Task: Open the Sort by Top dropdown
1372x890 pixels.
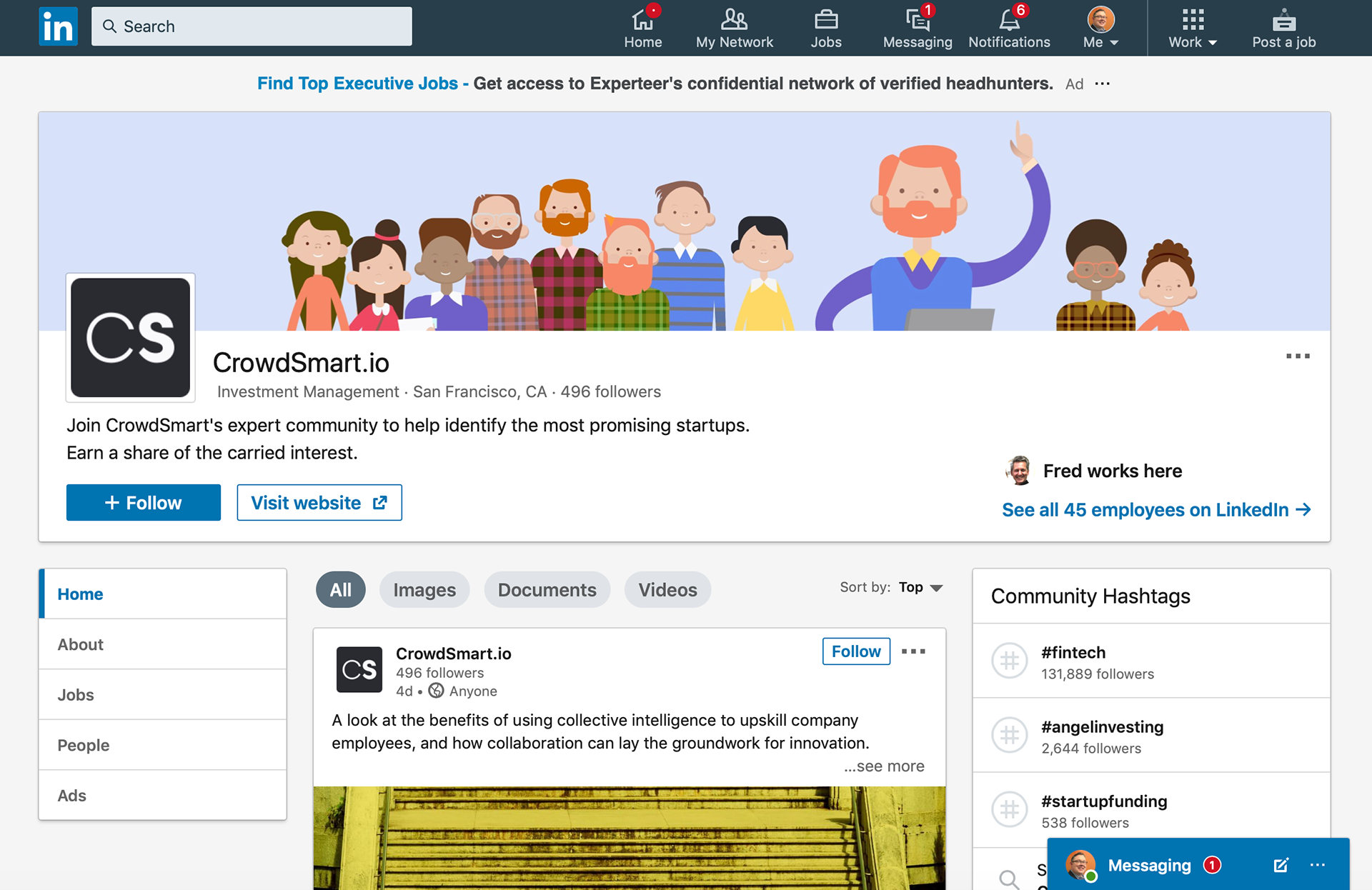Action: pyautogui.click(x=921, y=587)
